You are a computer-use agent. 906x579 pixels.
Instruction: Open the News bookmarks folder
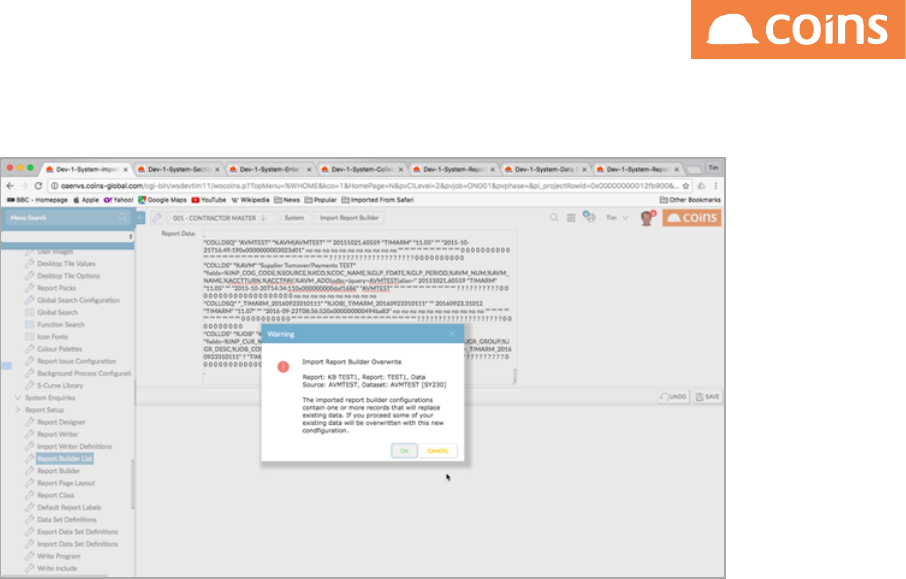point(287,200)
